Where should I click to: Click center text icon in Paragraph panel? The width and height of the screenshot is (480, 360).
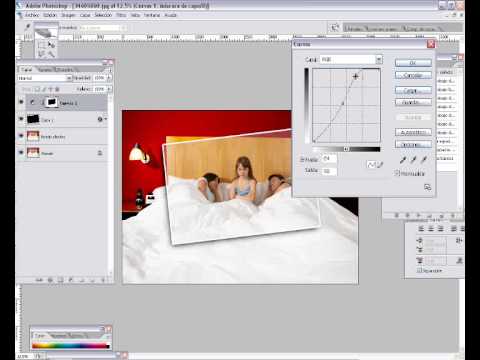point(431,229)
